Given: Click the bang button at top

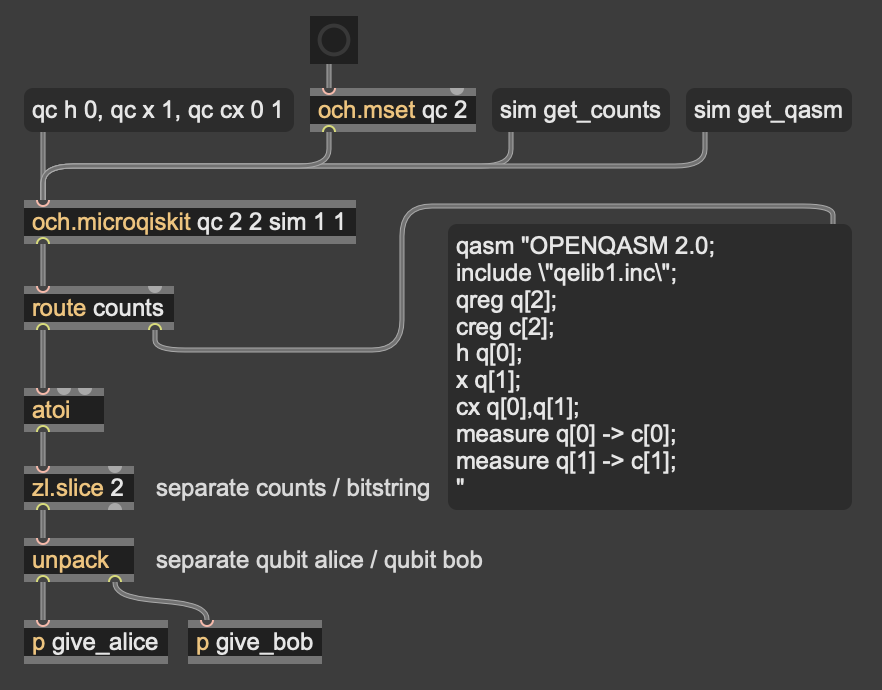Looking at the screenshot, I should (x=334, y=40).
